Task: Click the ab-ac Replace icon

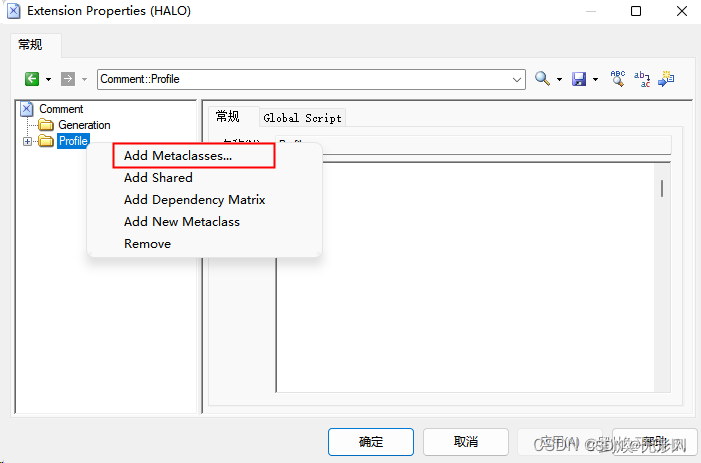Action: [x=642, y=79]
